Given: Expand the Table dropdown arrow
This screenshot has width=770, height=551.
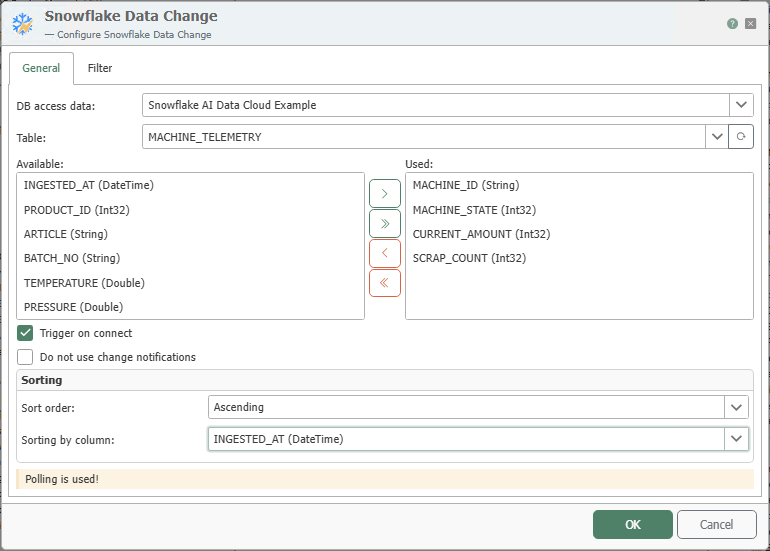Looking at the screenshot, I should 717,137.
